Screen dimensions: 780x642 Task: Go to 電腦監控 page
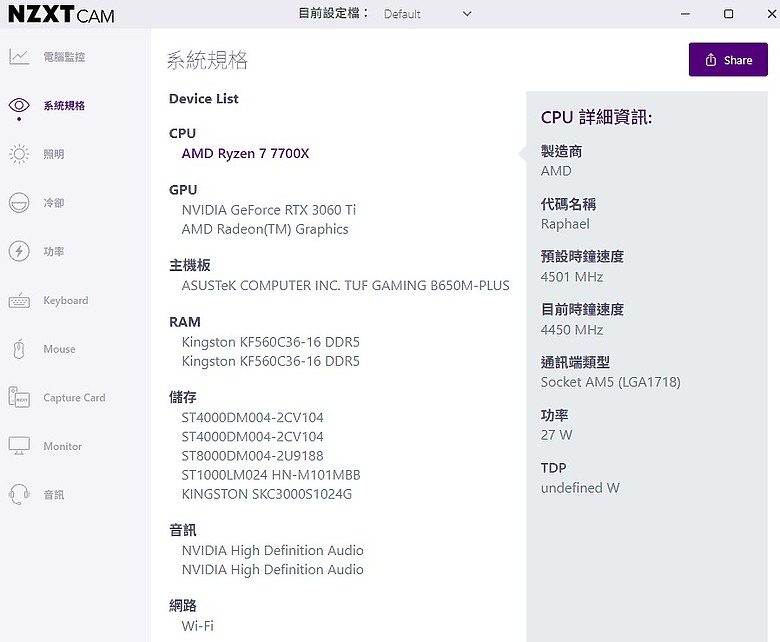pos(64,57)
